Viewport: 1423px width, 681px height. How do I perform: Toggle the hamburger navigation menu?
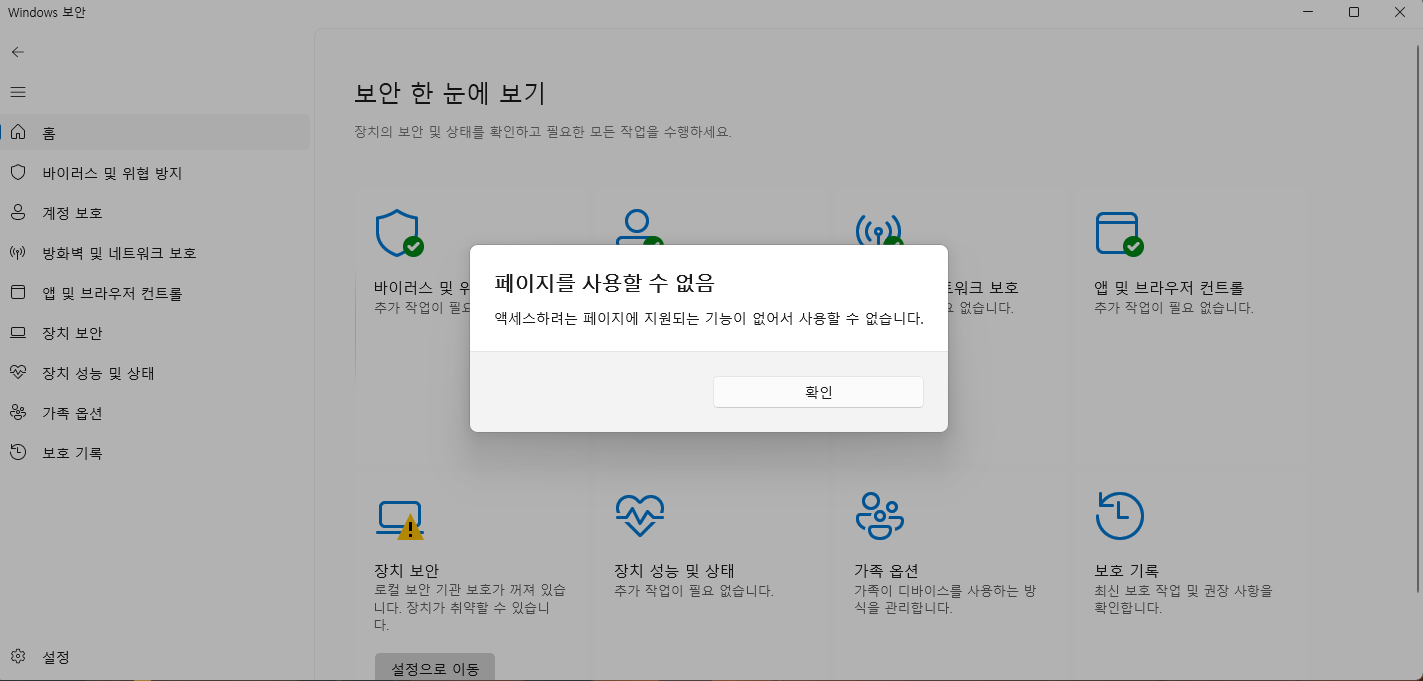point(17,92)
